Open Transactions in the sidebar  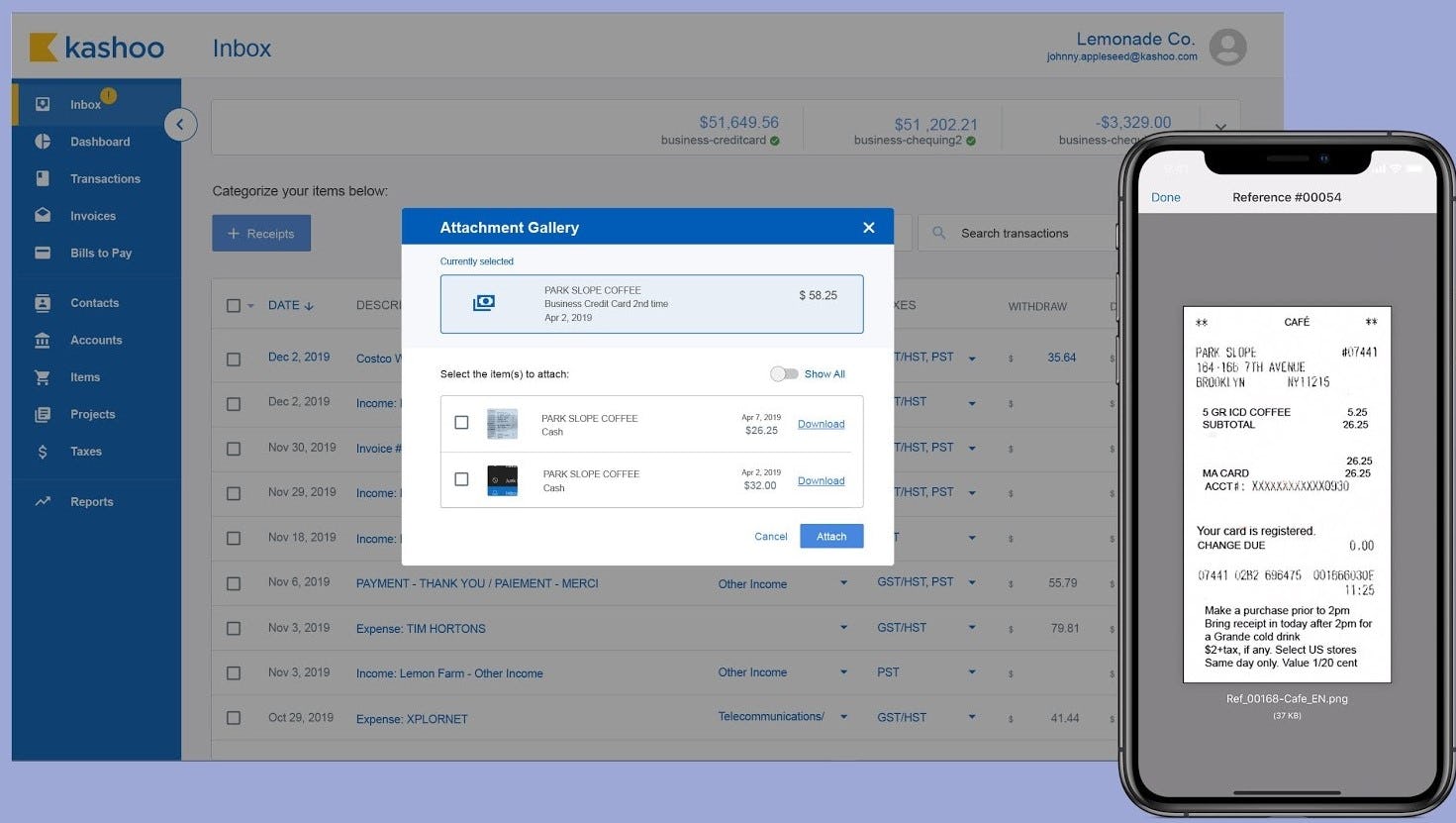coord(105,178)
